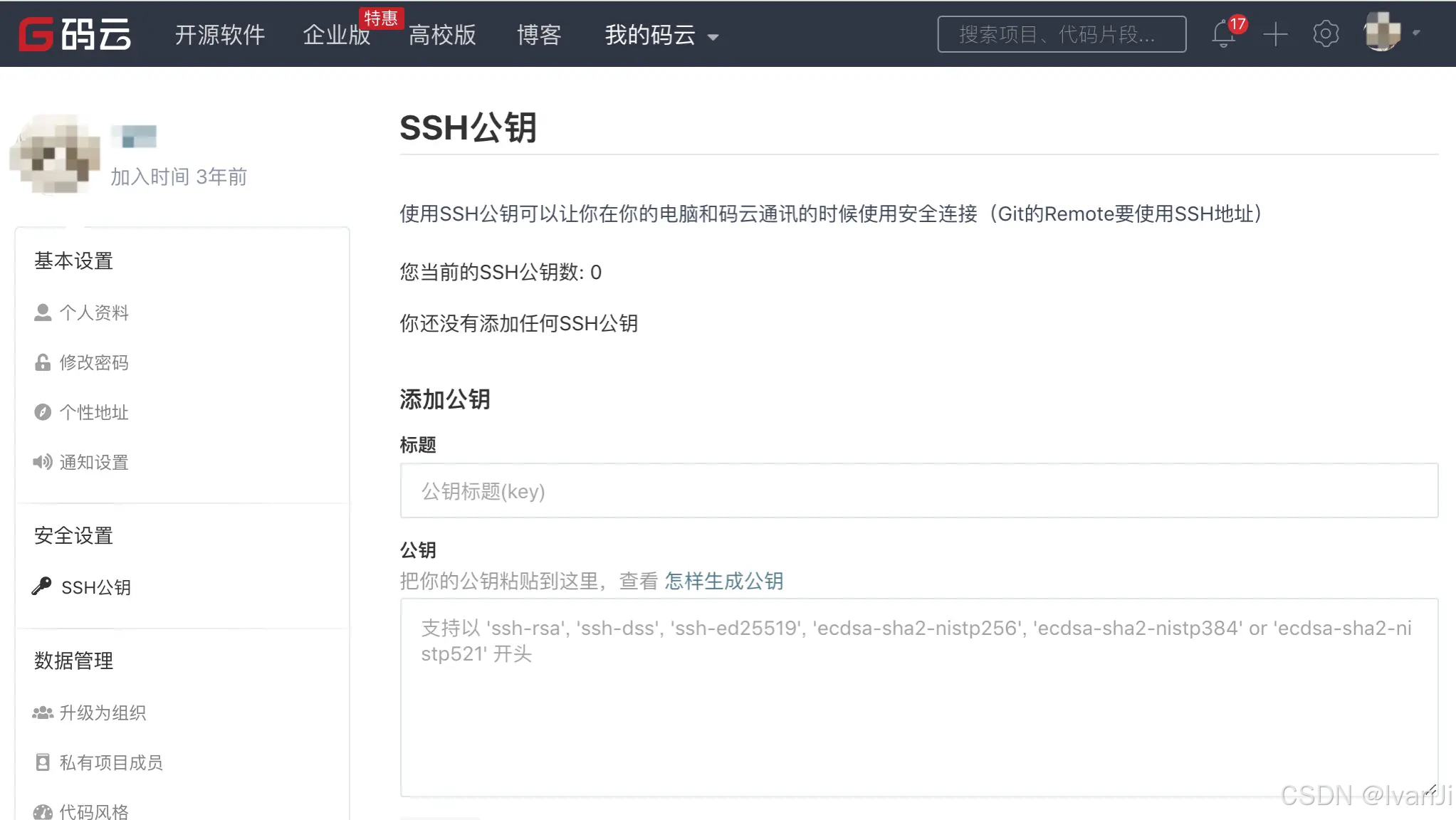Focus the top search box
The width and height of the screenshot is (1456, 820).
(x=1061, y=34)
